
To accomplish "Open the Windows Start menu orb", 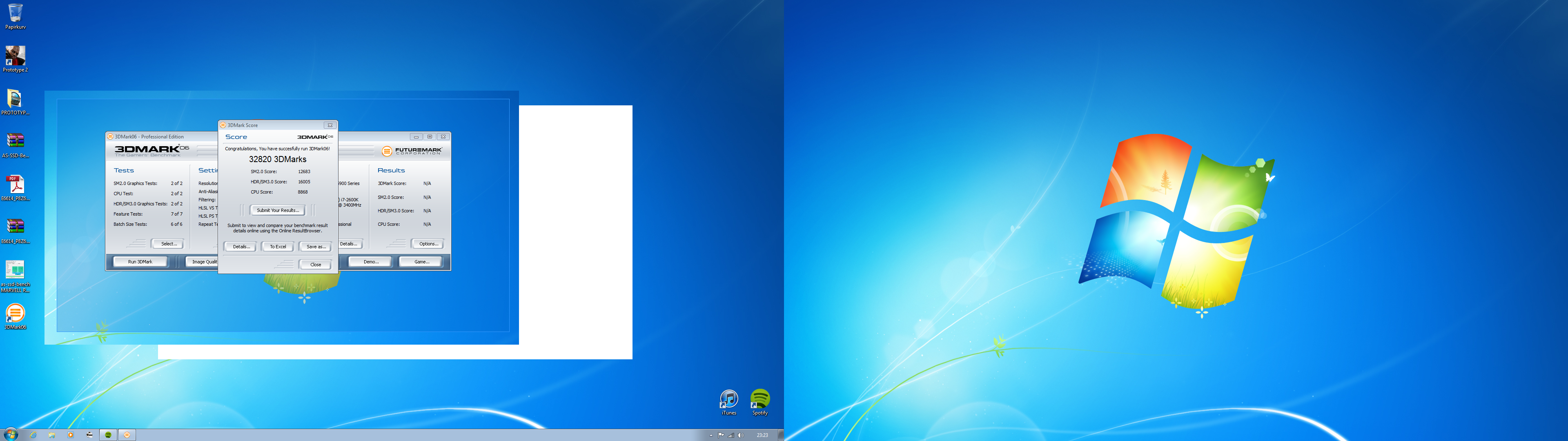I will (x=11, y=435).
